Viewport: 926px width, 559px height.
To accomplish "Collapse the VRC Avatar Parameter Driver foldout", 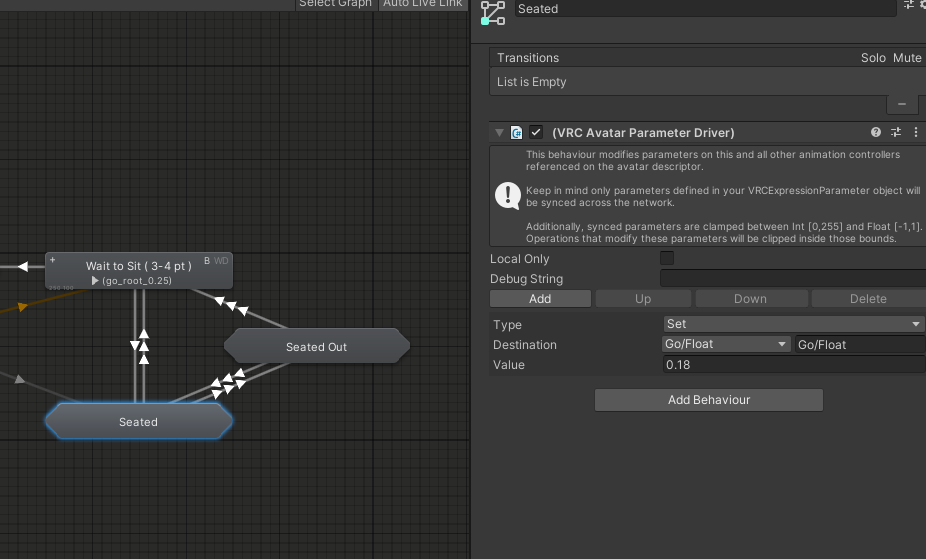I will [x=499, y=133].
